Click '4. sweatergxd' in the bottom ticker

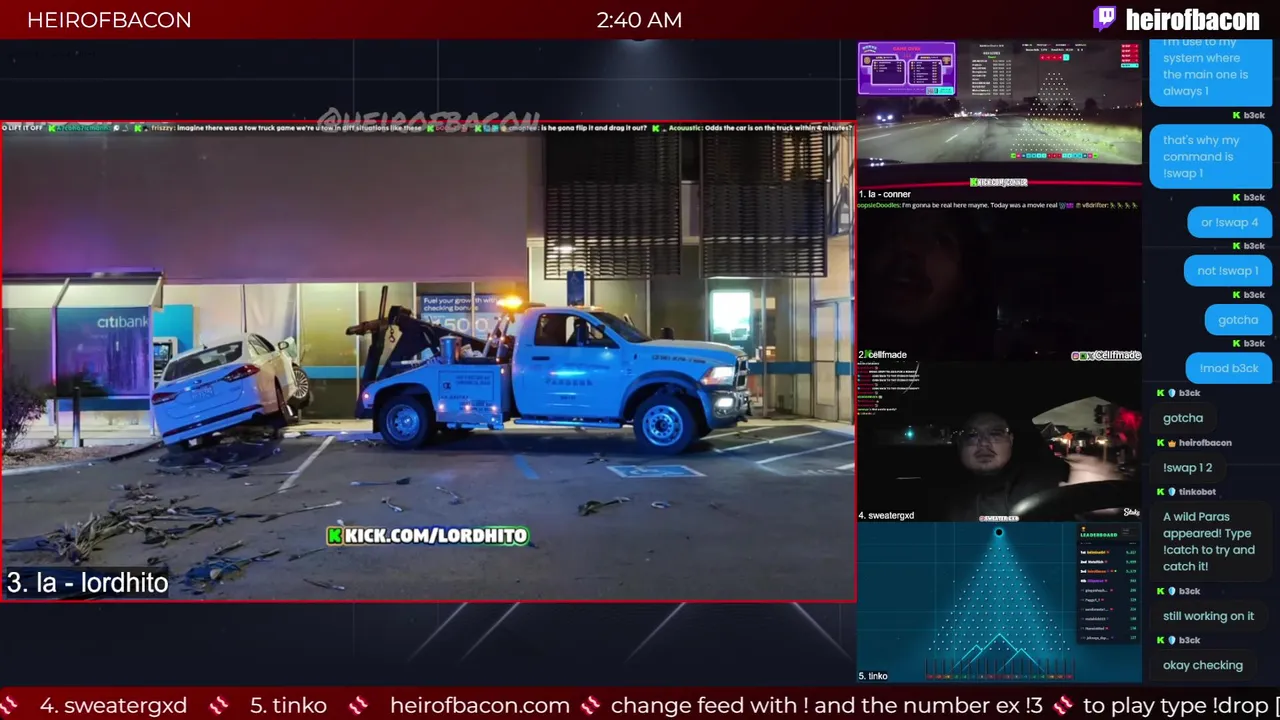(x=113, y=705)
